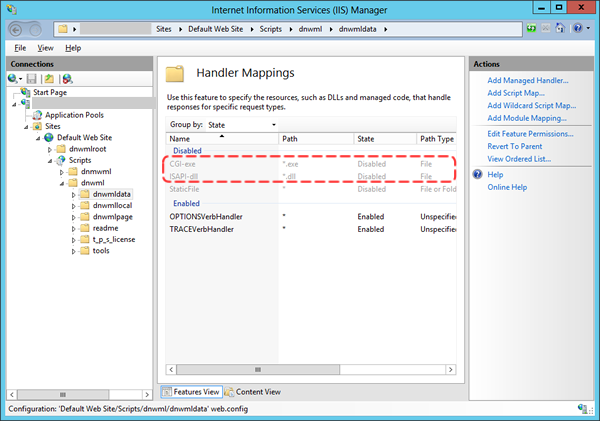Click View Ordered List link

(x=519, y=159)
